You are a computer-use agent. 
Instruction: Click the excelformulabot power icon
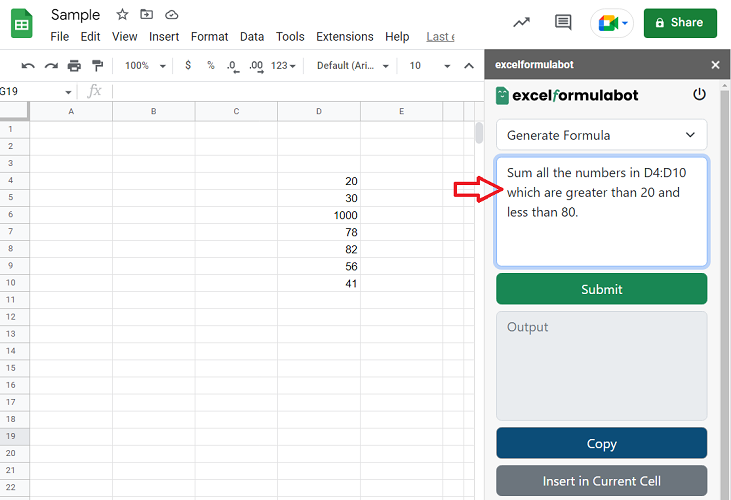click(699, 95)
